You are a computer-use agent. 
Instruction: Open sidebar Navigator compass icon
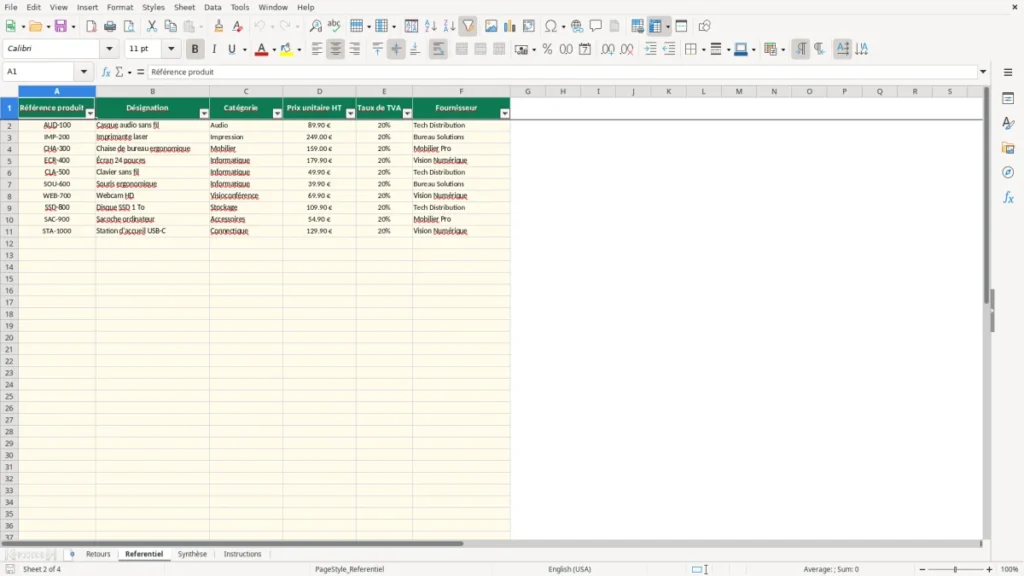coord(1008,172)
